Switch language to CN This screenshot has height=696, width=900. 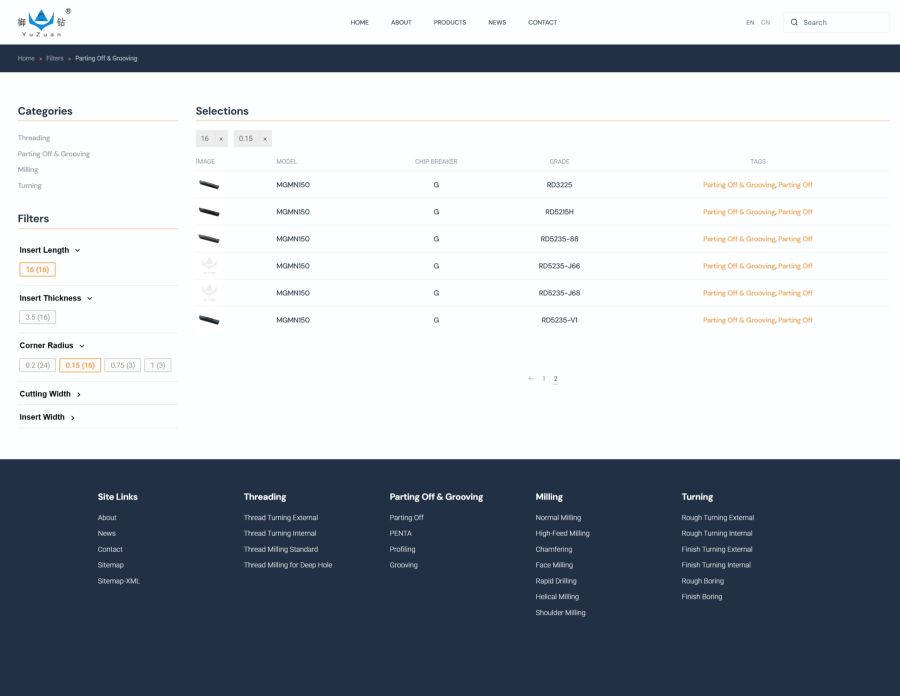765,22
